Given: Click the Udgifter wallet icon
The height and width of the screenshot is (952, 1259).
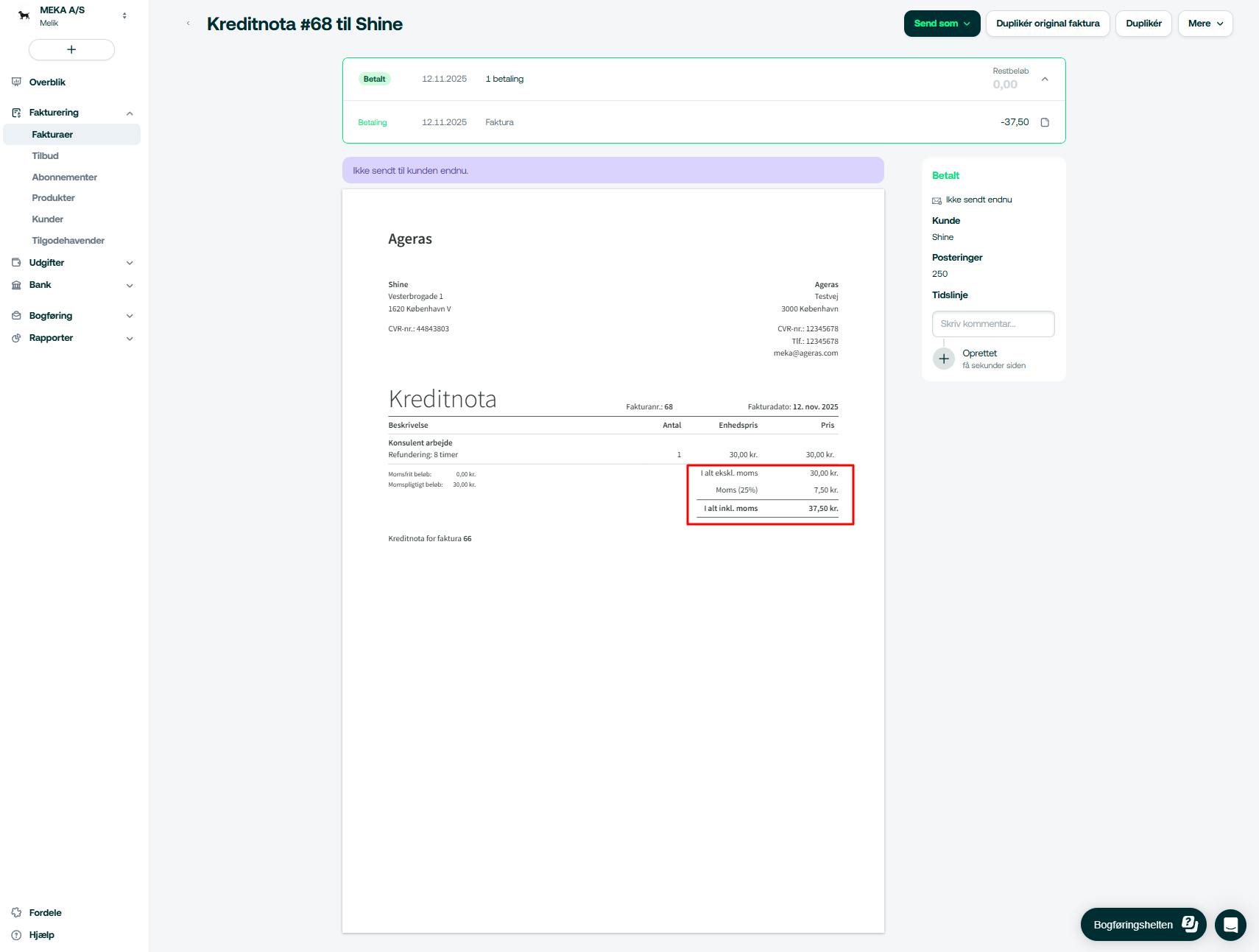Looking at the screenshot, I should point(16,263).
